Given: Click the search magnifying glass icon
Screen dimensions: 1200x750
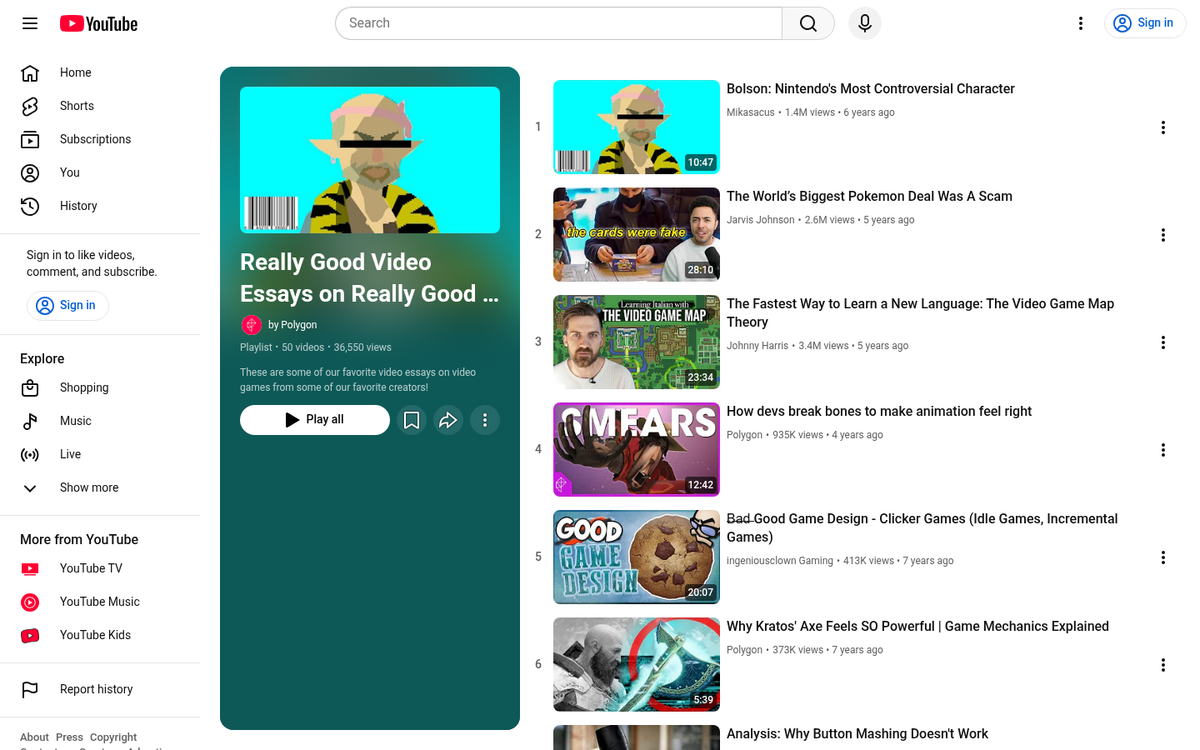Looking at the screenshot, I should coord(807,23).
